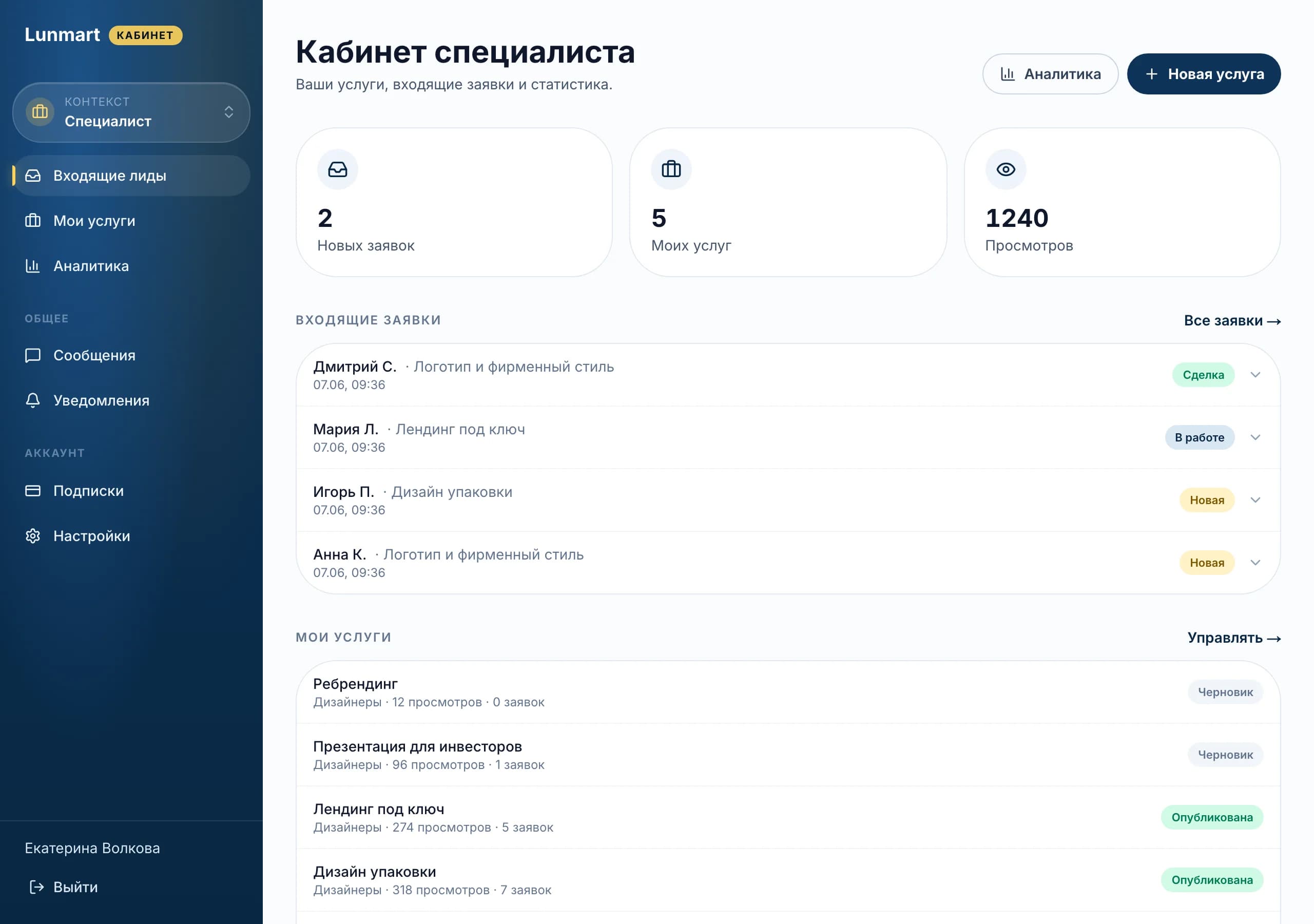Screen dimensions: 1314x924
Task: Open Настройки in account menu
Action: (x=131, y=536)
